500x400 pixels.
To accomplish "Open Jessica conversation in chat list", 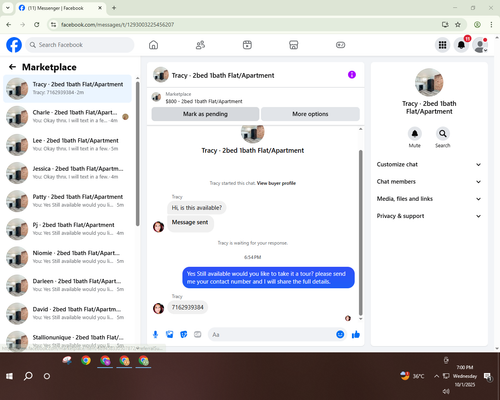I will point(67,173).
